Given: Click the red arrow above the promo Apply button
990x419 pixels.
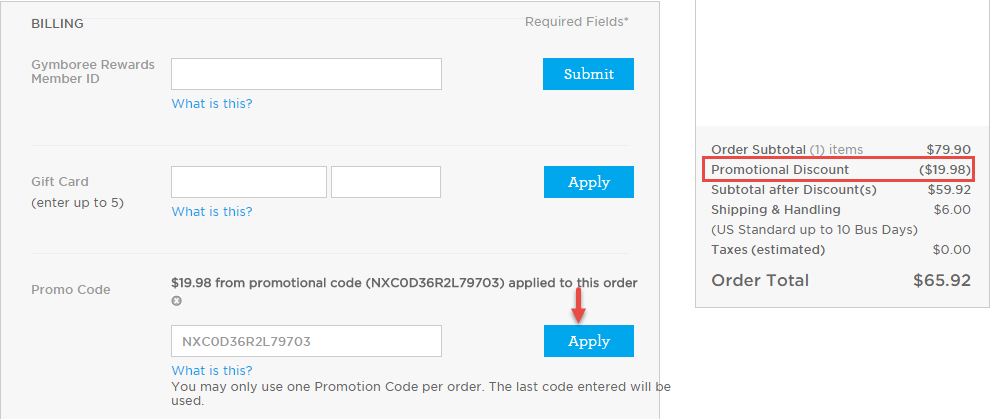Looking at the screenshot, I should [x=579, y=306].
